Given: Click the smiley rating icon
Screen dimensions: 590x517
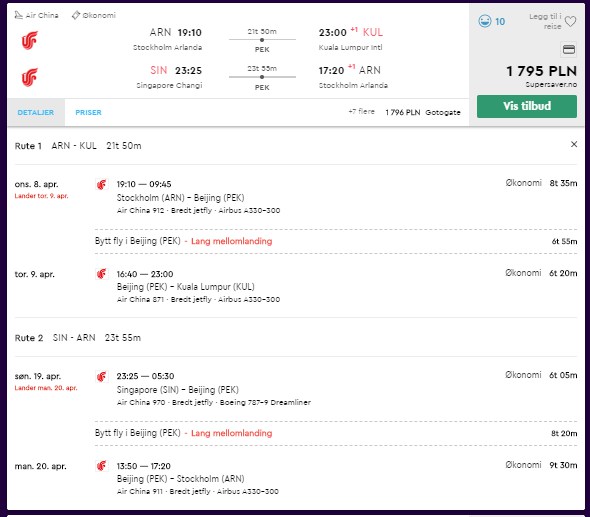Looking at the screenshot, I should click(x=485, y=21).
